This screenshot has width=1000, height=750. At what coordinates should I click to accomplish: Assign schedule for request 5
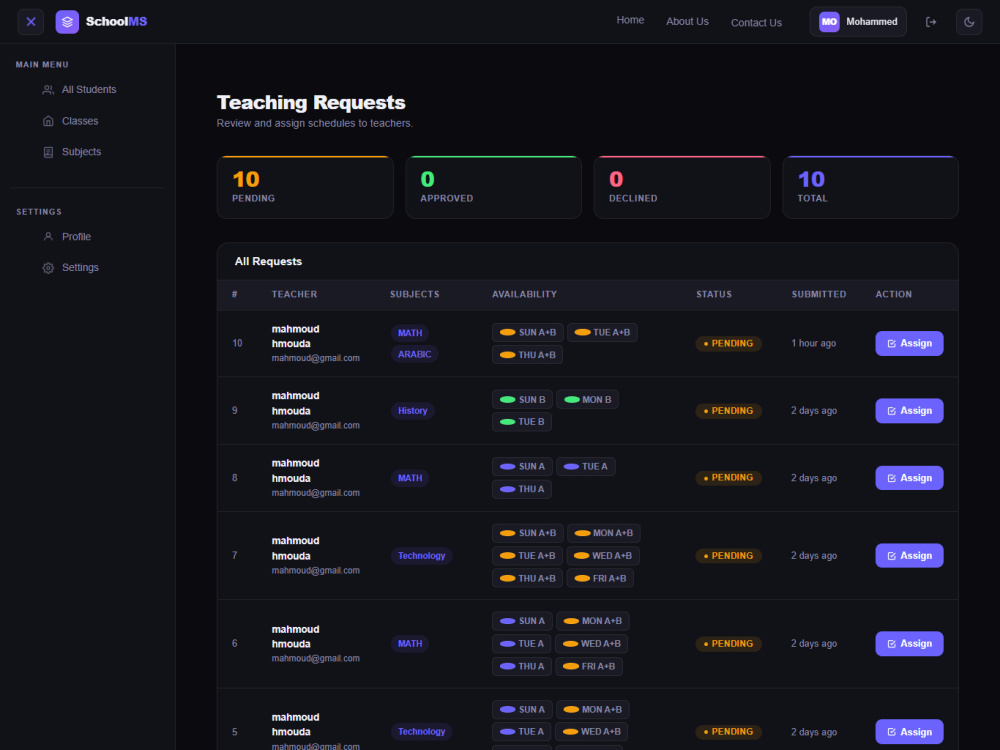pyautogui.click(x=909, y=732)
